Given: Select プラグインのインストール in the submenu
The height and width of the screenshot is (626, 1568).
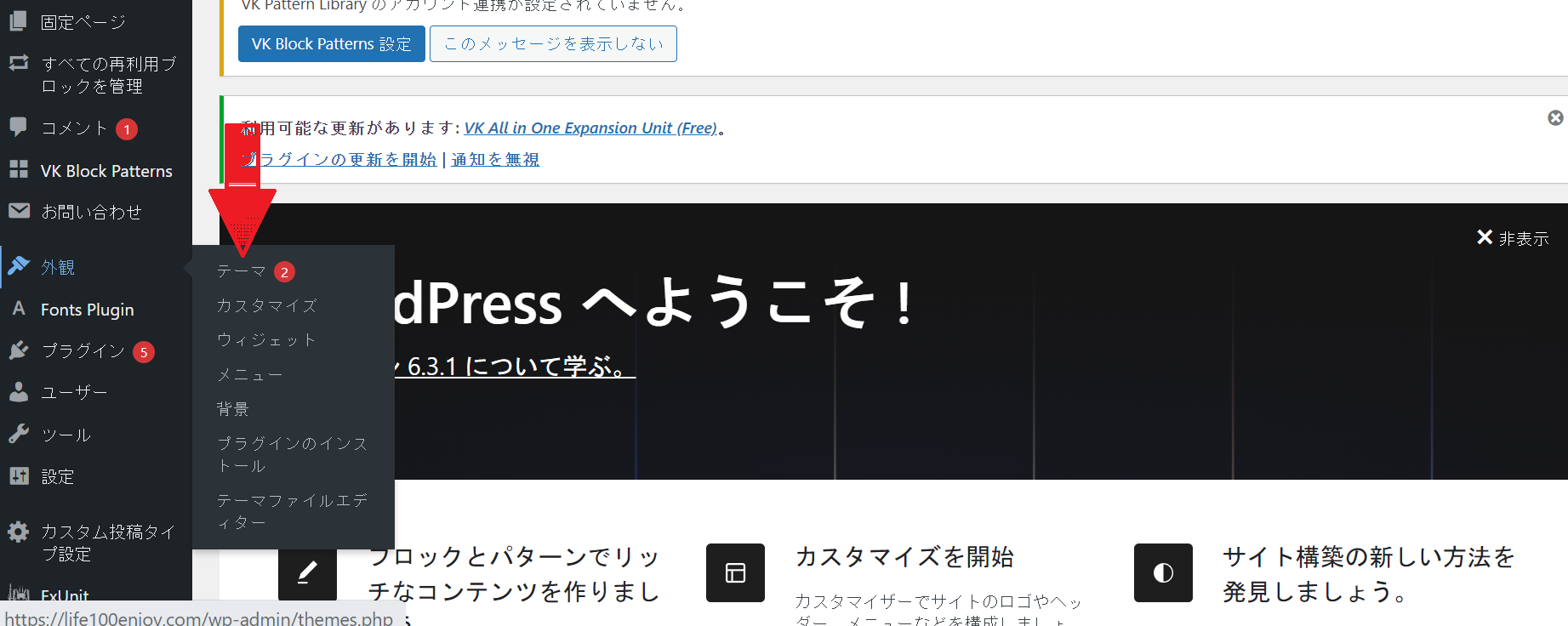Looking at the screenshot, I should click(293, 455).
